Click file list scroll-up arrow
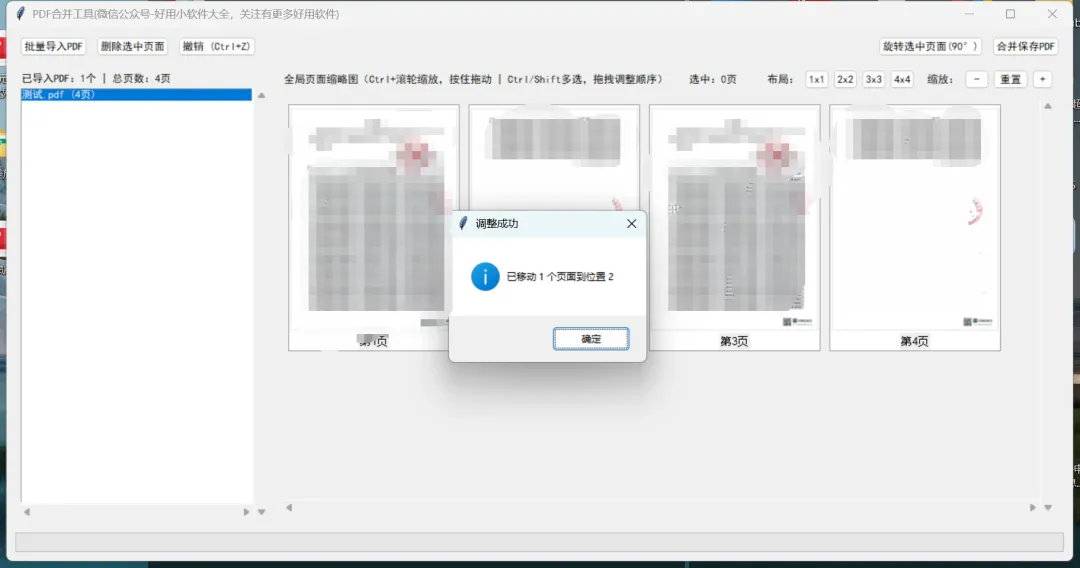The width and height of the screenshot is (1080, 568). [x=262, y=96]
